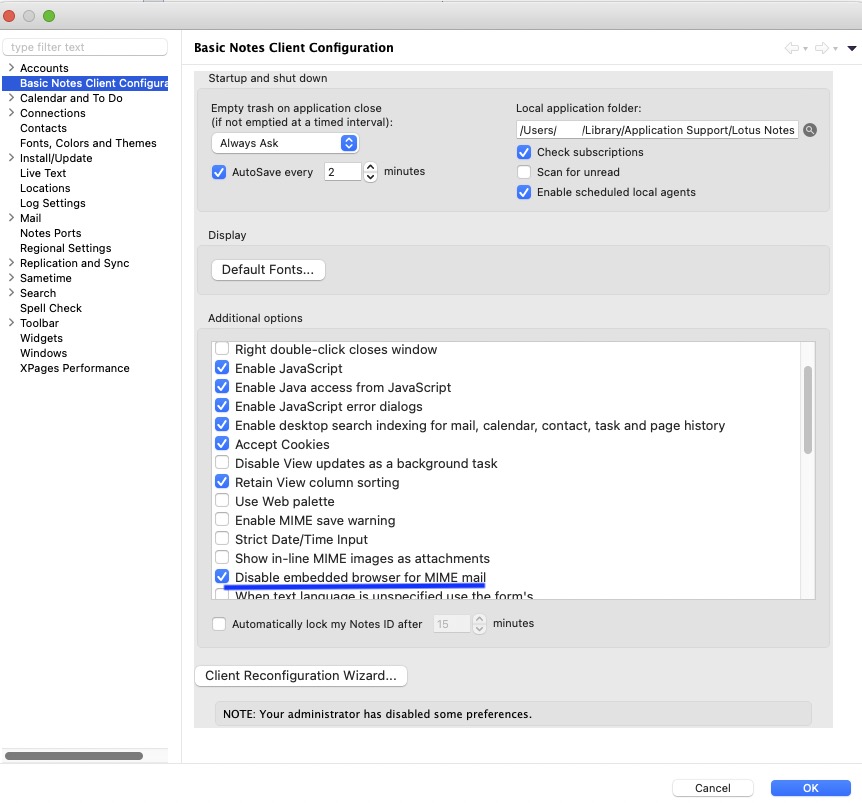Click the "Default Fonts..." button
This screenshot has width=862, height=803.
point(267,269)
